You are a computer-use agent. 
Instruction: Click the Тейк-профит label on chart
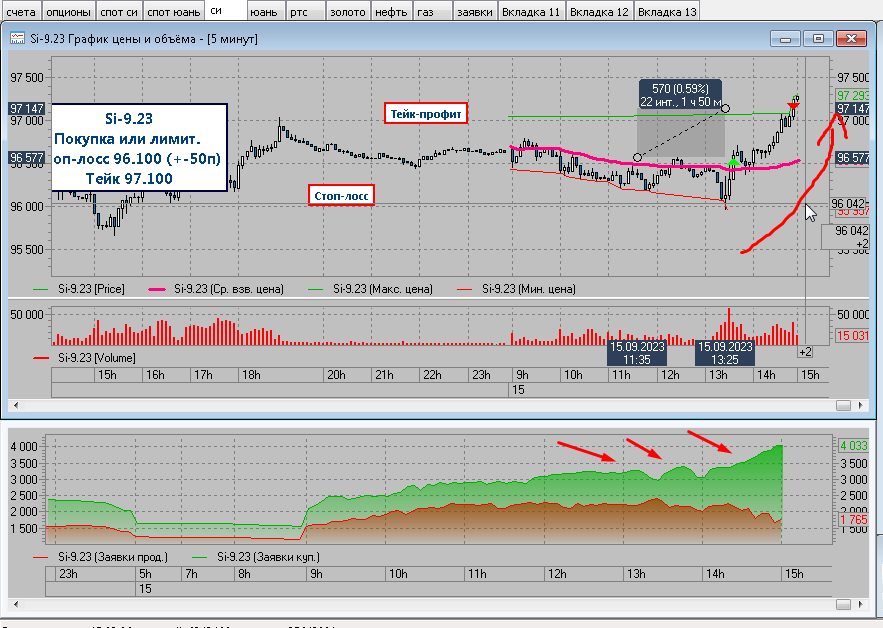point(426,114)
